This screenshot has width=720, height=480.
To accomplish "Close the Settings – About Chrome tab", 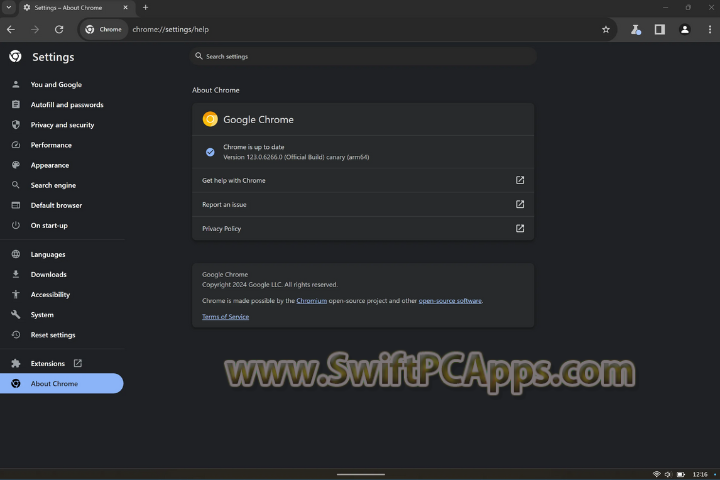I will (x=125, y=7).
